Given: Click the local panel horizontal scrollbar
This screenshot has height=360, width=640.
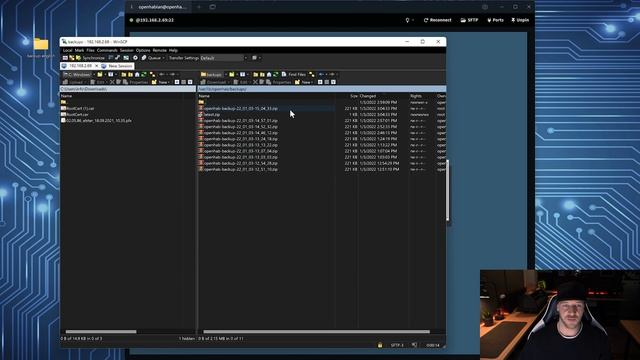Looking at the screenshot, I should point(101,332).
